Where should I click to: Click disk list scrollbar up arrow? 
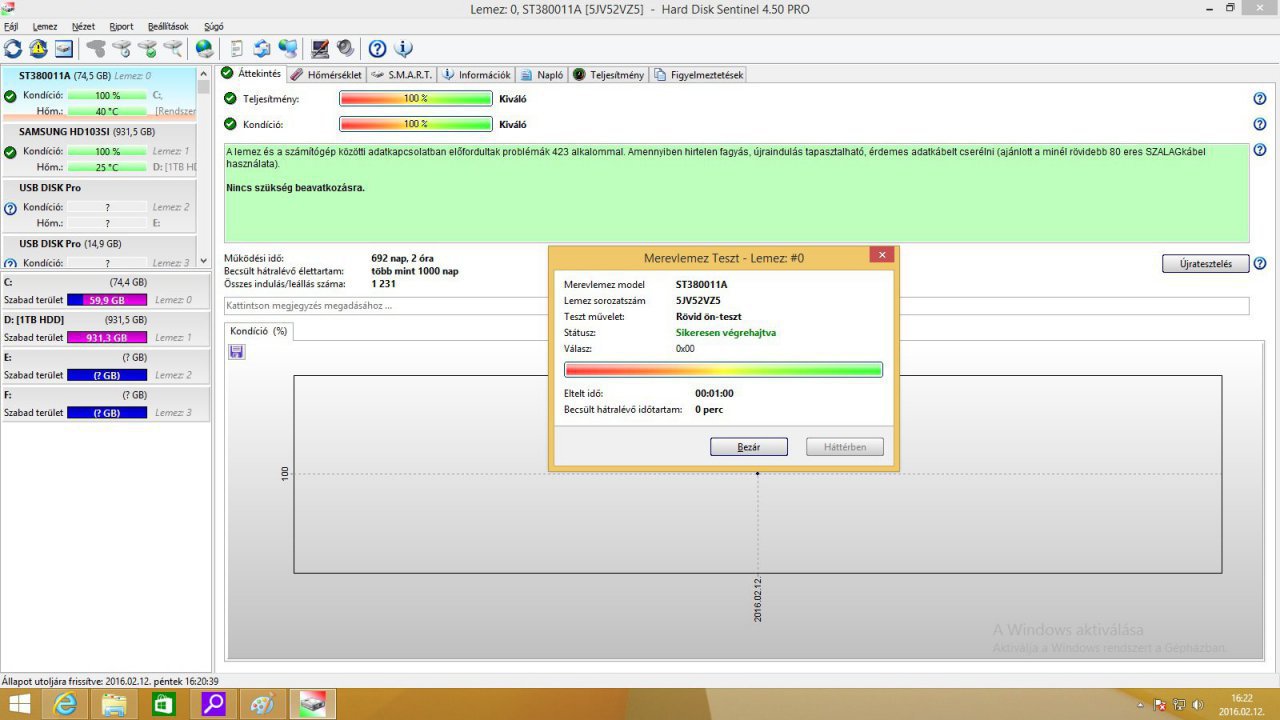[204, 73]
